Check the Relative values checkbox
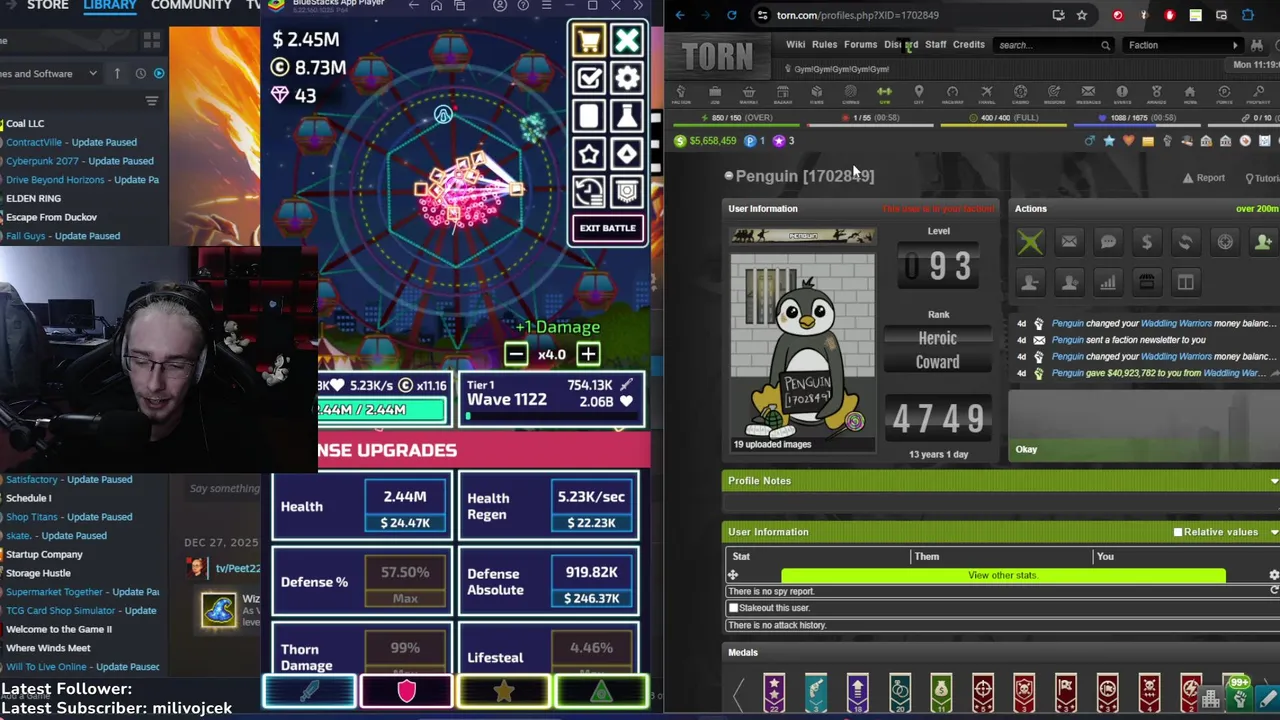The height and width of the screenshot is (720, 1280). coord(1178,532)
